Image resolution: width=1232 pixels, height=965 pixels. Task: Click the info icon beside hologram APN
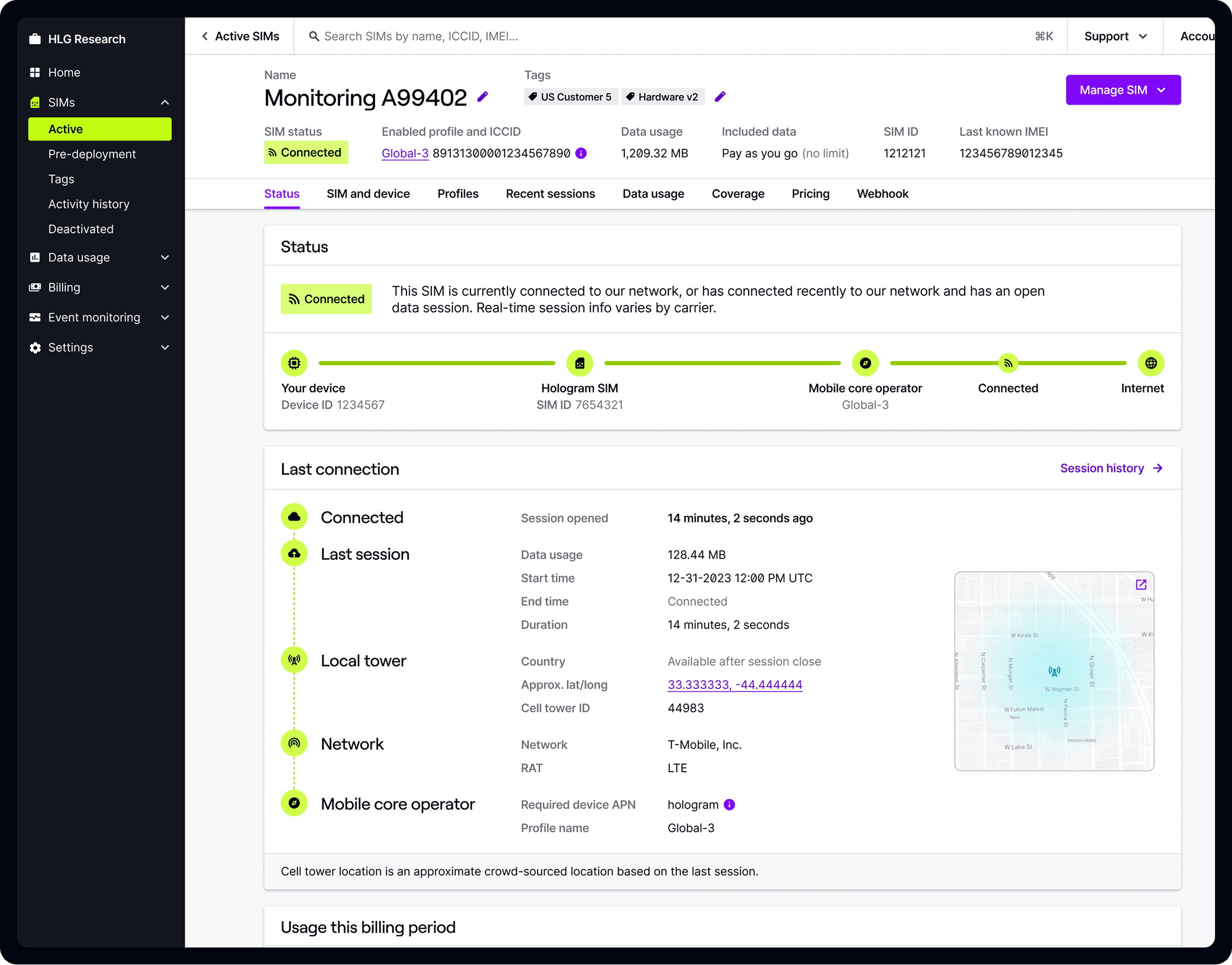(x=729, y=805)
